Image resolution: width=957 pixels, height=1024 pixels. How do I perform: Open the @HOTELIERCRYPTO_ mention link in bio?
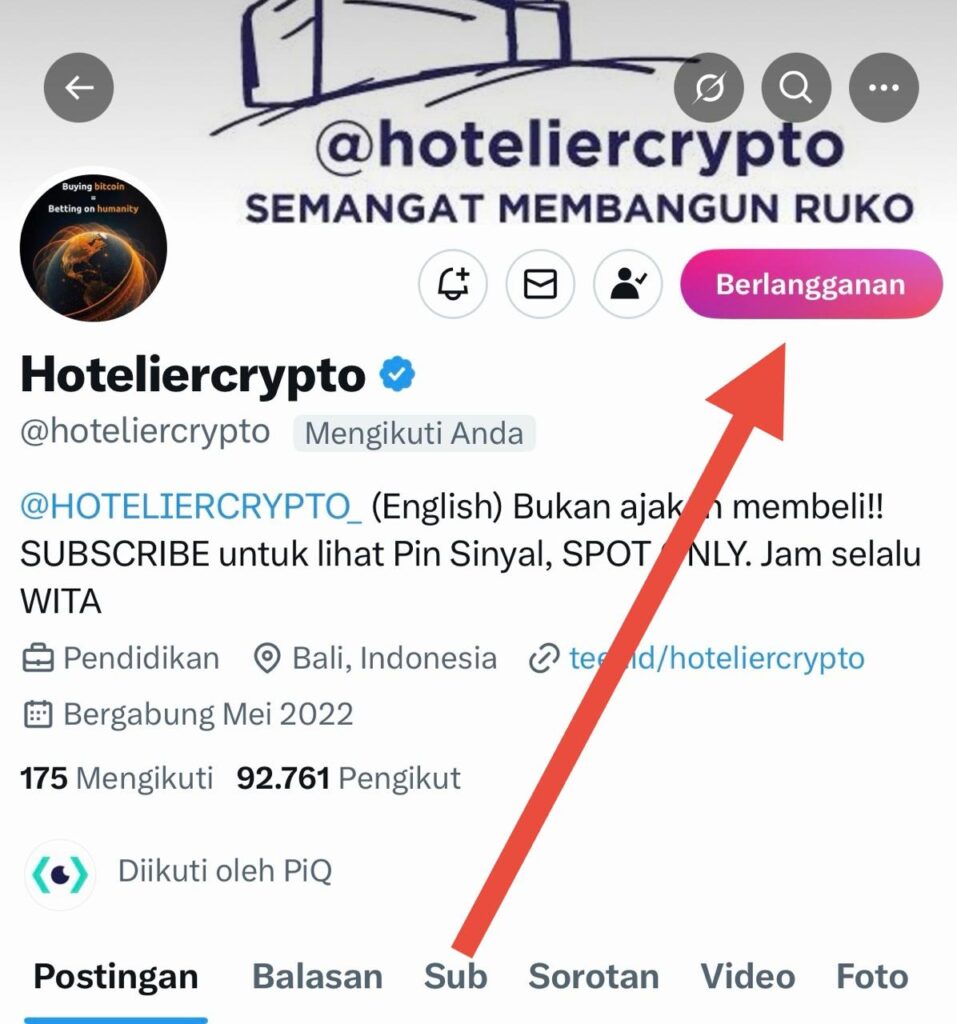click(x=191, y=506)
